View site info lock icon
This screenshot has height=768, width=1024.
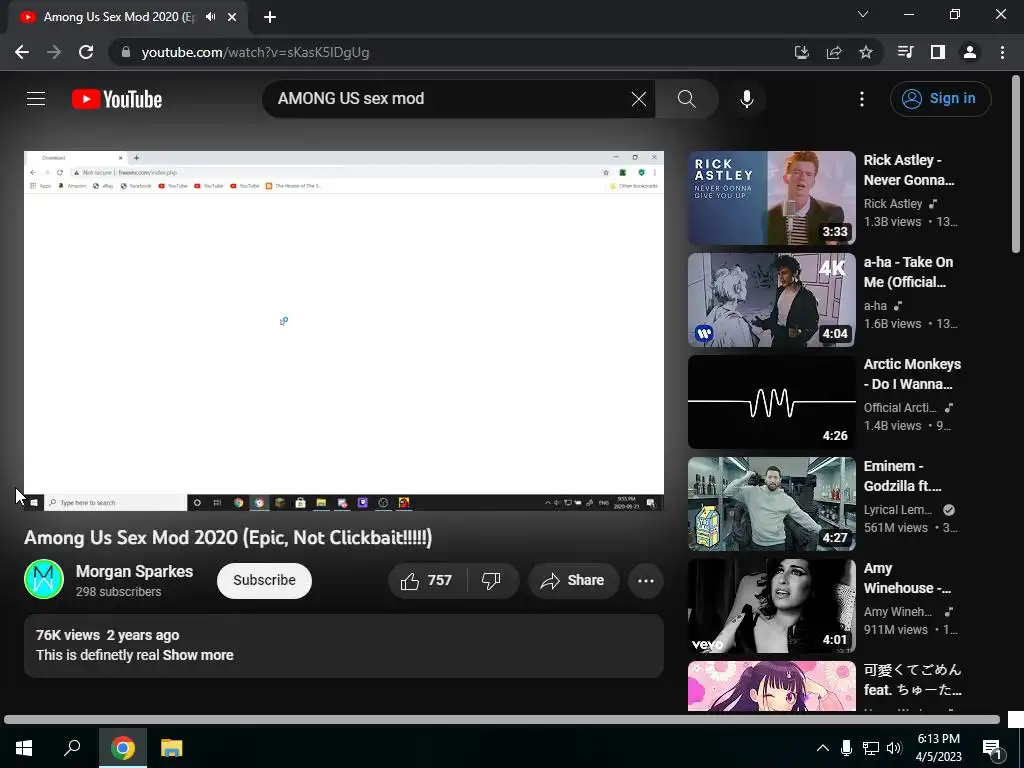click(126, 52)
